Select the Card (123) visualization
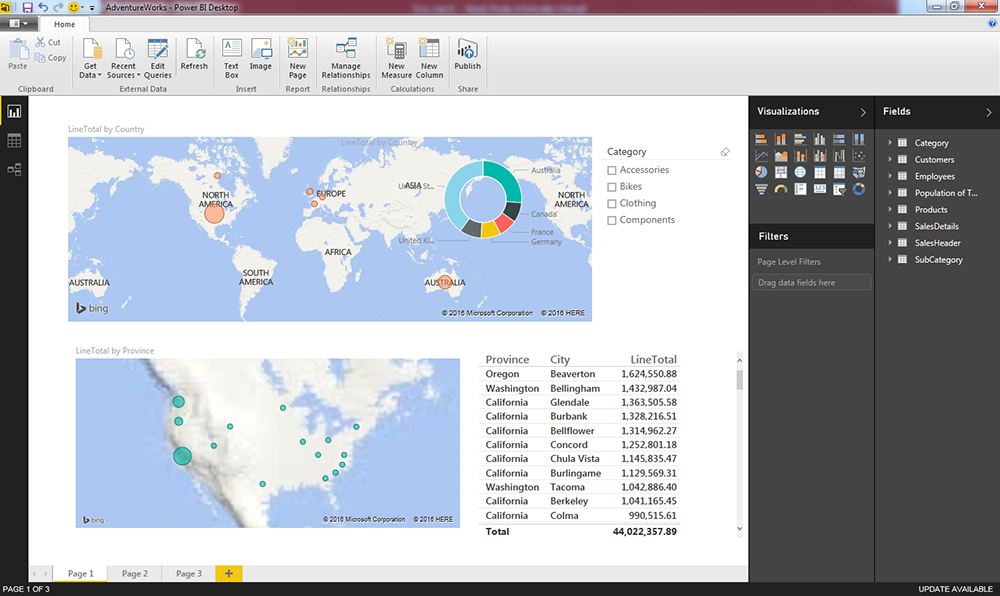Image resolution: width=1000 pixels, height=596 pixels. point(820,189)
